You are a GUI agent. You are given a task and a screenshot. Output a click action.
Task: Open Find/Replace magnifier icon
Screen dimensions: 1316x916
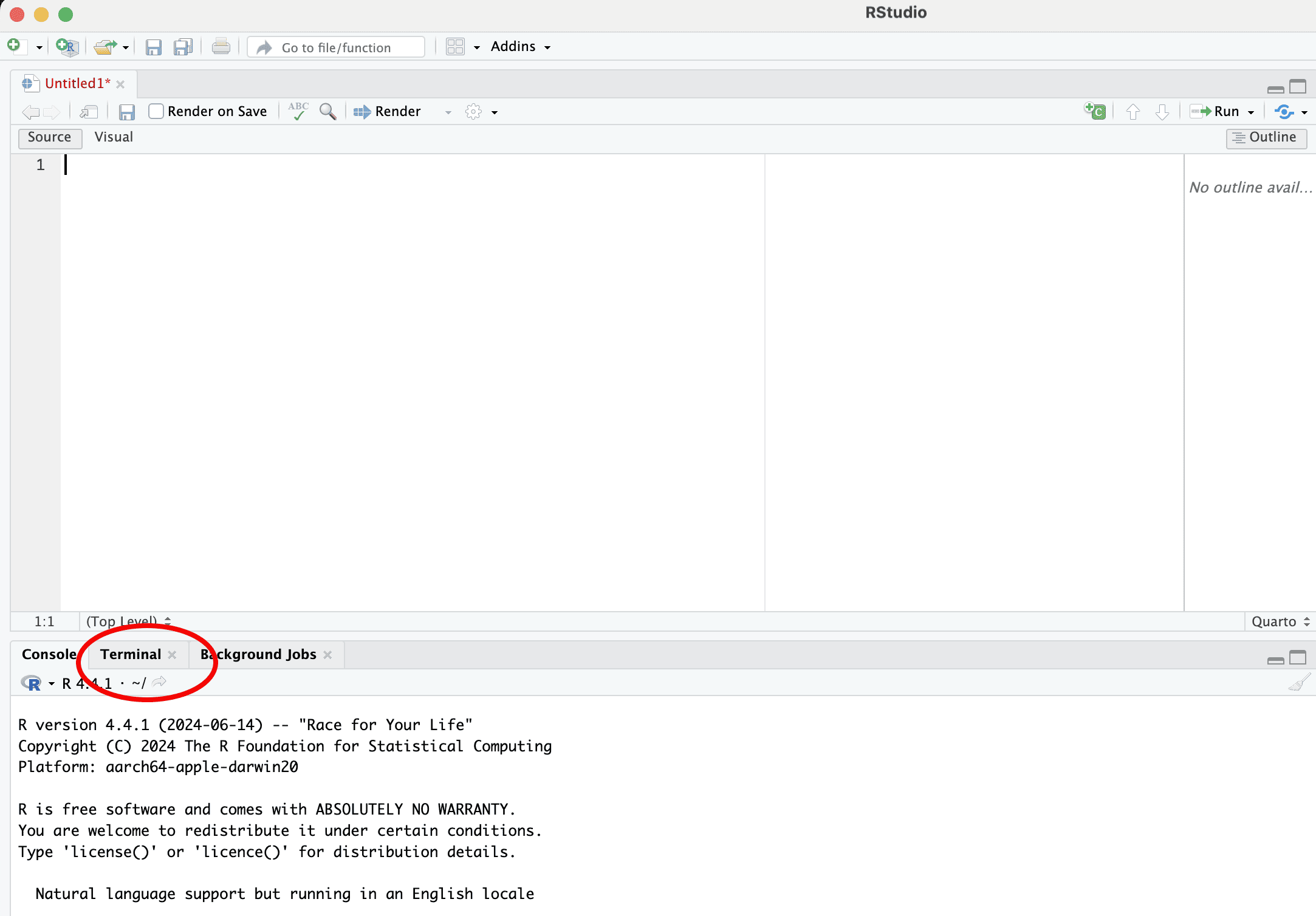(327, 111)
